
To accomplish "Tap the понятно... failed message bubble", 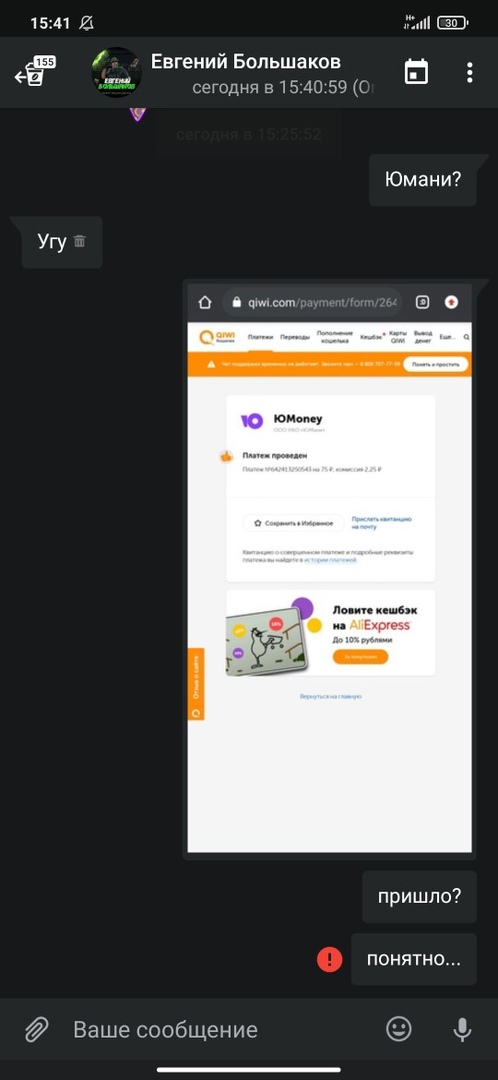I will (x=414, y=959).
